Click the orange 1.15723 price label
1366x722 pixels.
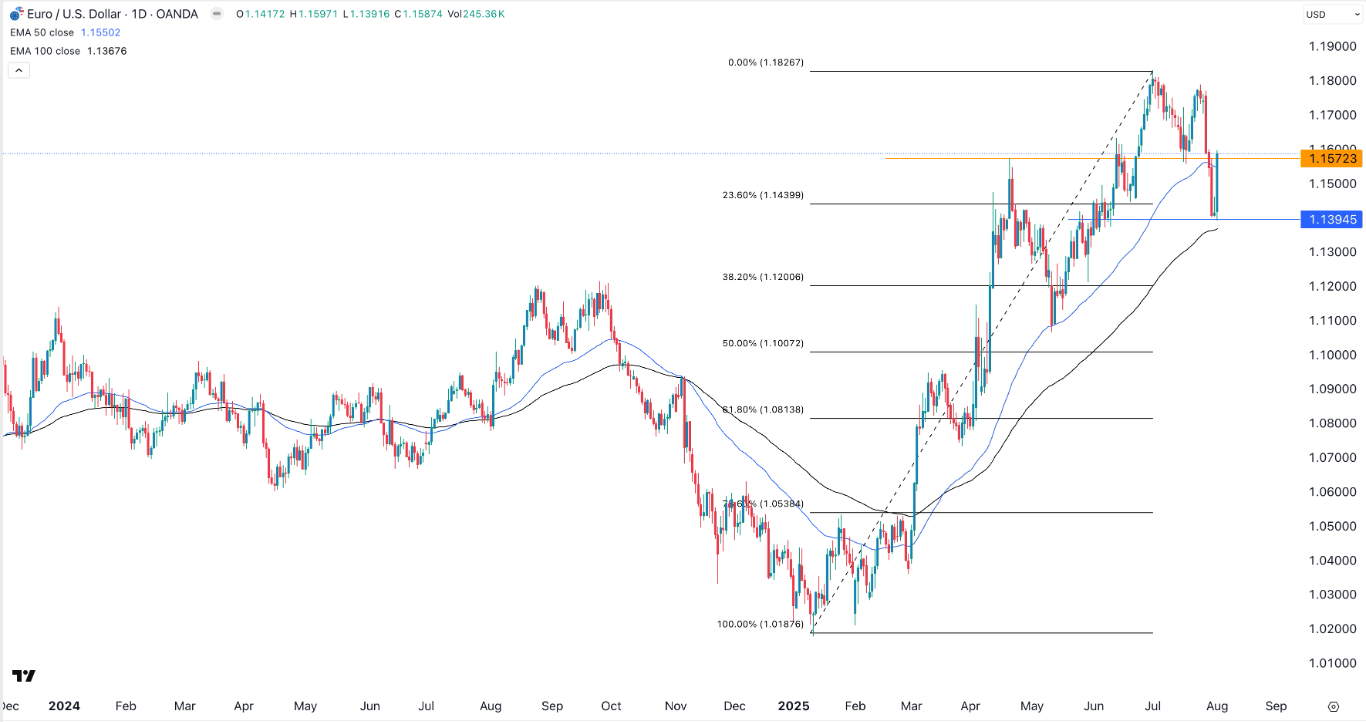coord(1330,159)
